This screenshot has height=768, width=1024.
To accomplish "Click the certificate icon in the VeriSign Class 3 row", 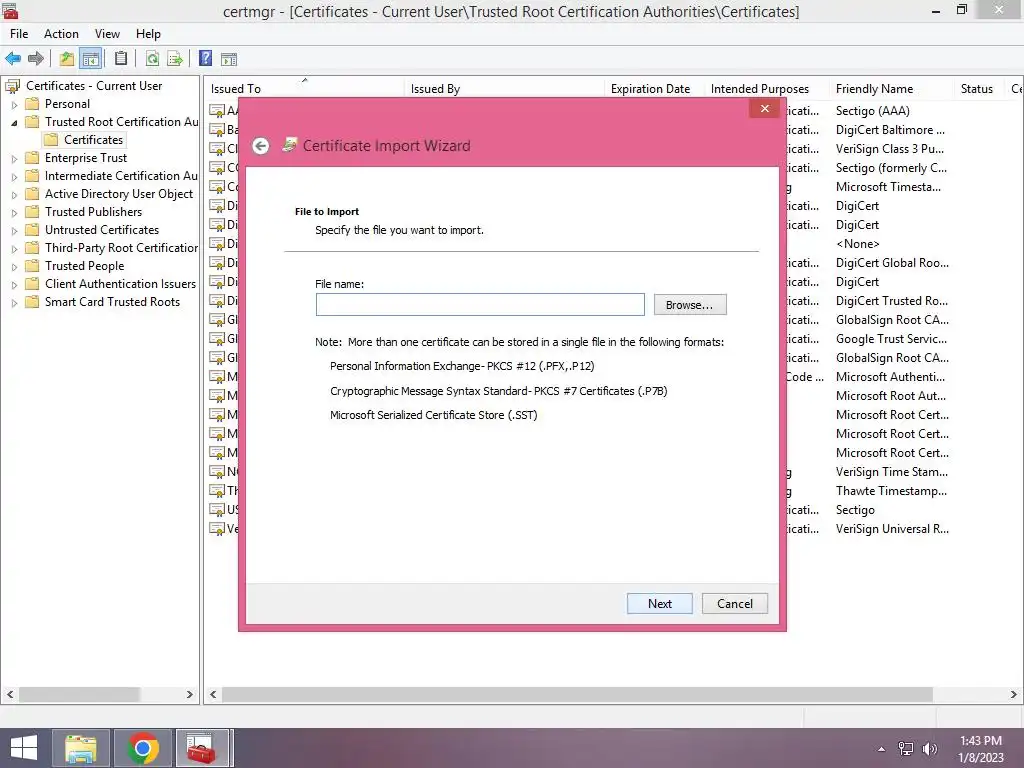I will coord(217,149).
